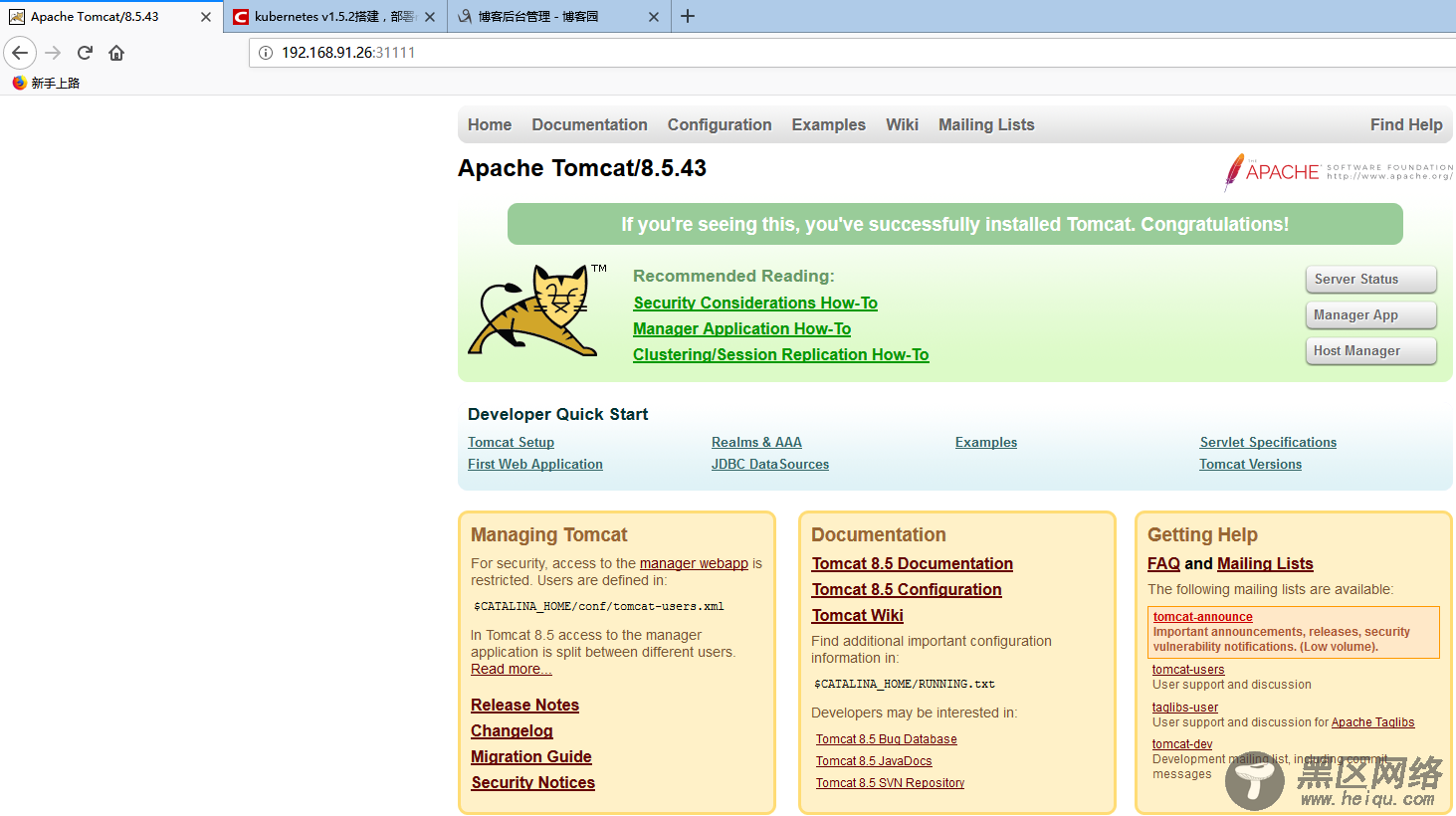Open the Tomcat Versions link
The width and height of the screenshot is (1456, 816).
(x=1251, y=464)
